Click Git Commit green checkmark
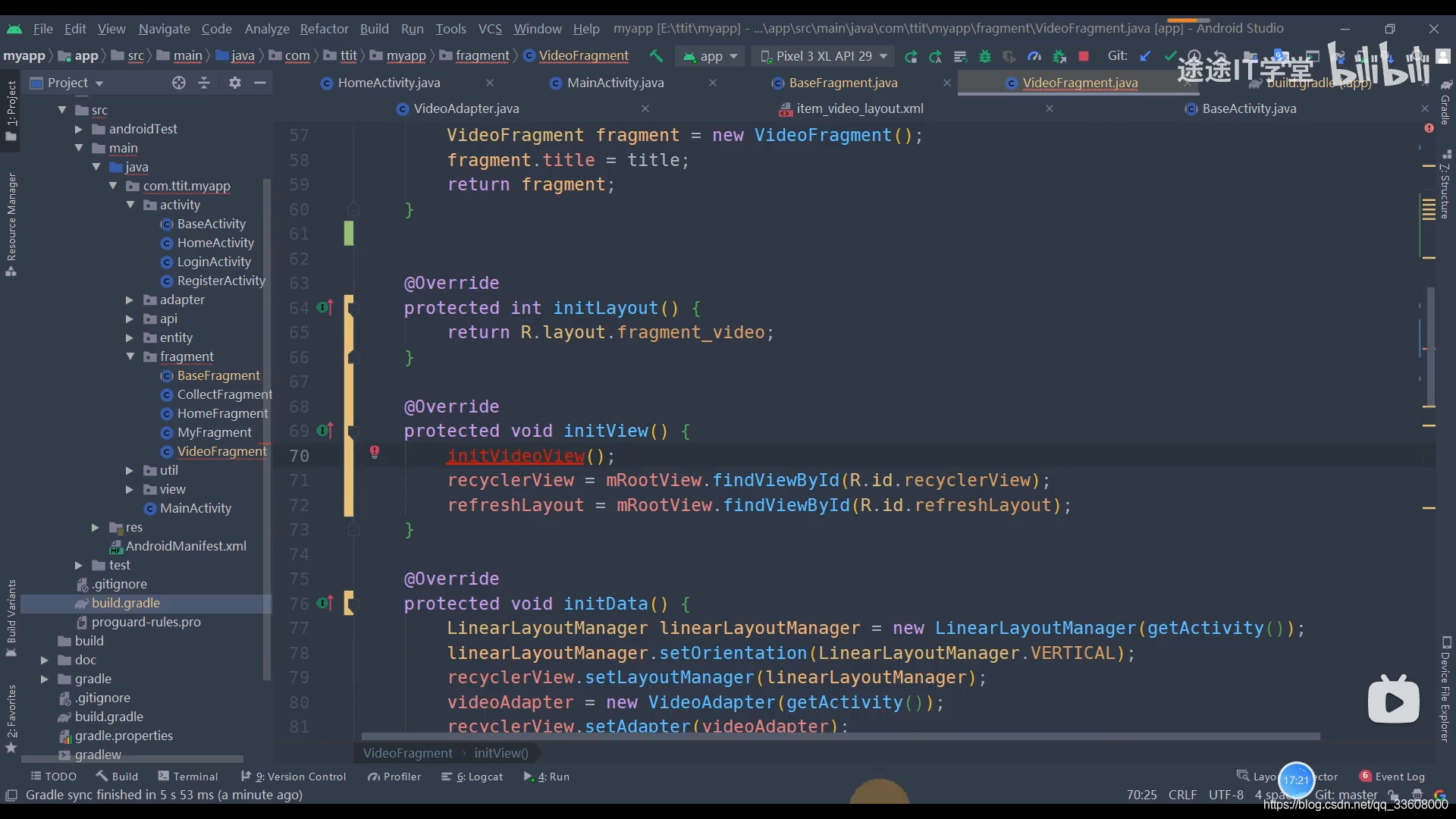Image resolution: width=1456 pixels, height=819 pixels. (x=1170, y=56)
